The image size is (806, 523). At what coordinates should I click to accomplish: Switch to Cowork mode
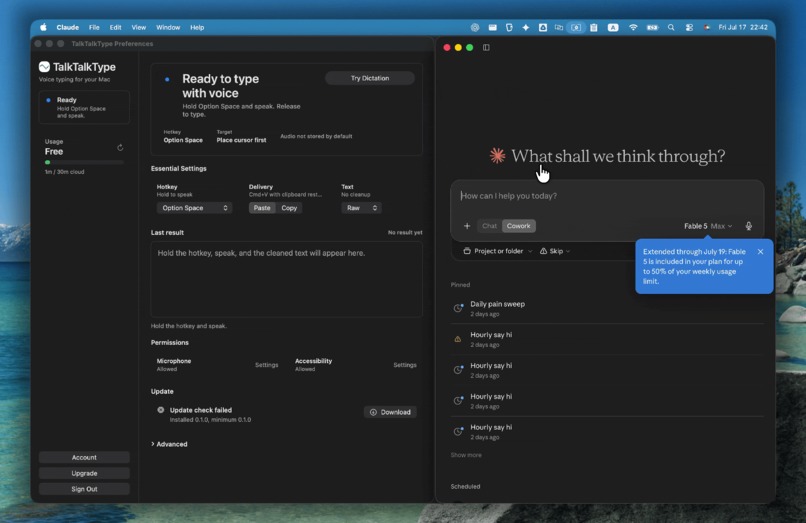(518, 226)
